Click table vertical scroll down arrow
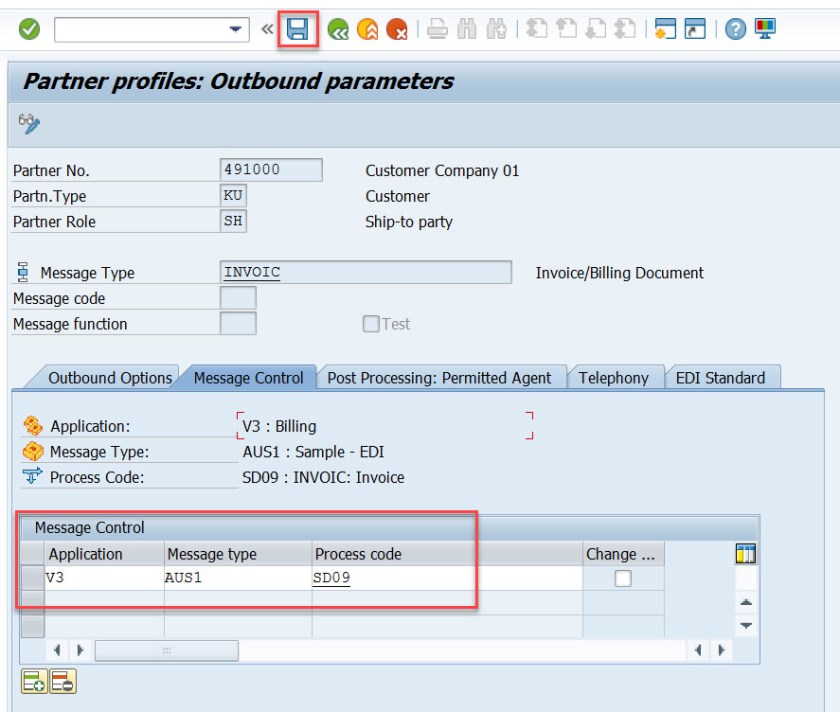 tap(746, 625)
